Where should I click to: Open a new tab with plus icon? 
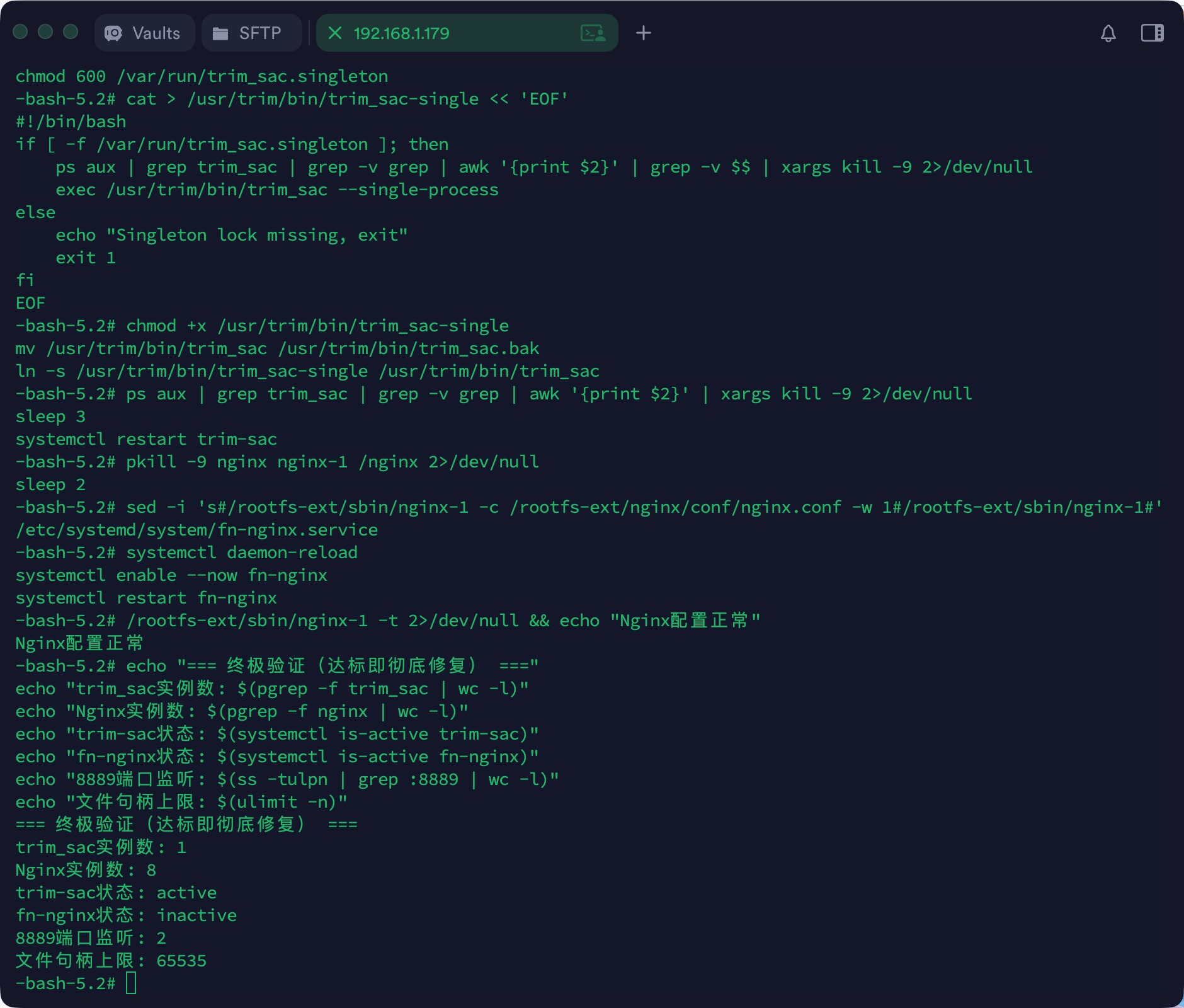click(643, 33)
